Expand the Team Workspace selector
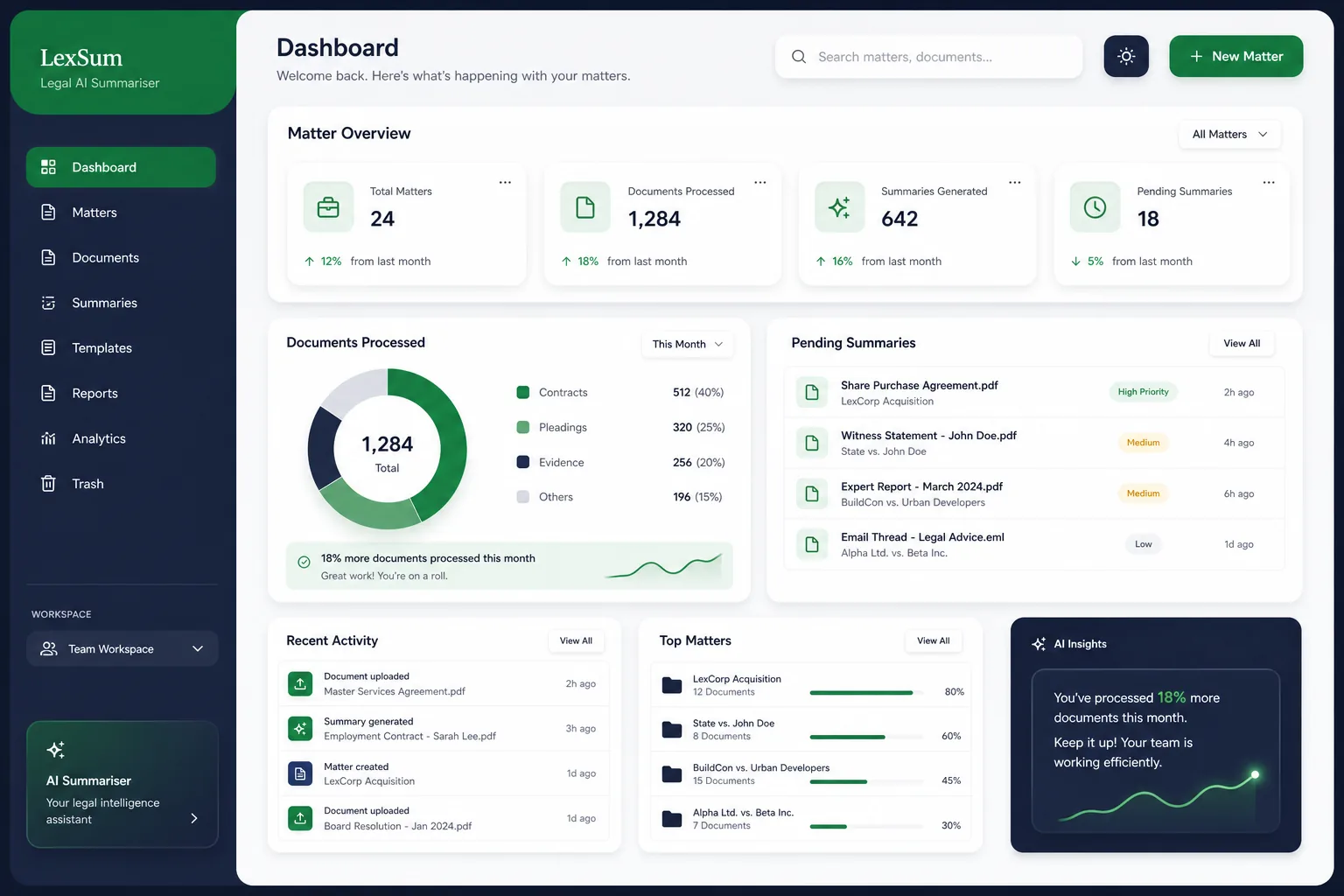This screenshot has width=1344, height=896. click(x=122, y=648)
